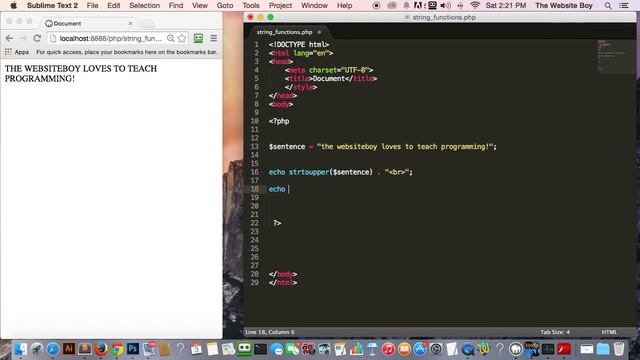Click the recording indicator in menu bar
This screenshot has height=360, width=640.
(x=376, y=5)
